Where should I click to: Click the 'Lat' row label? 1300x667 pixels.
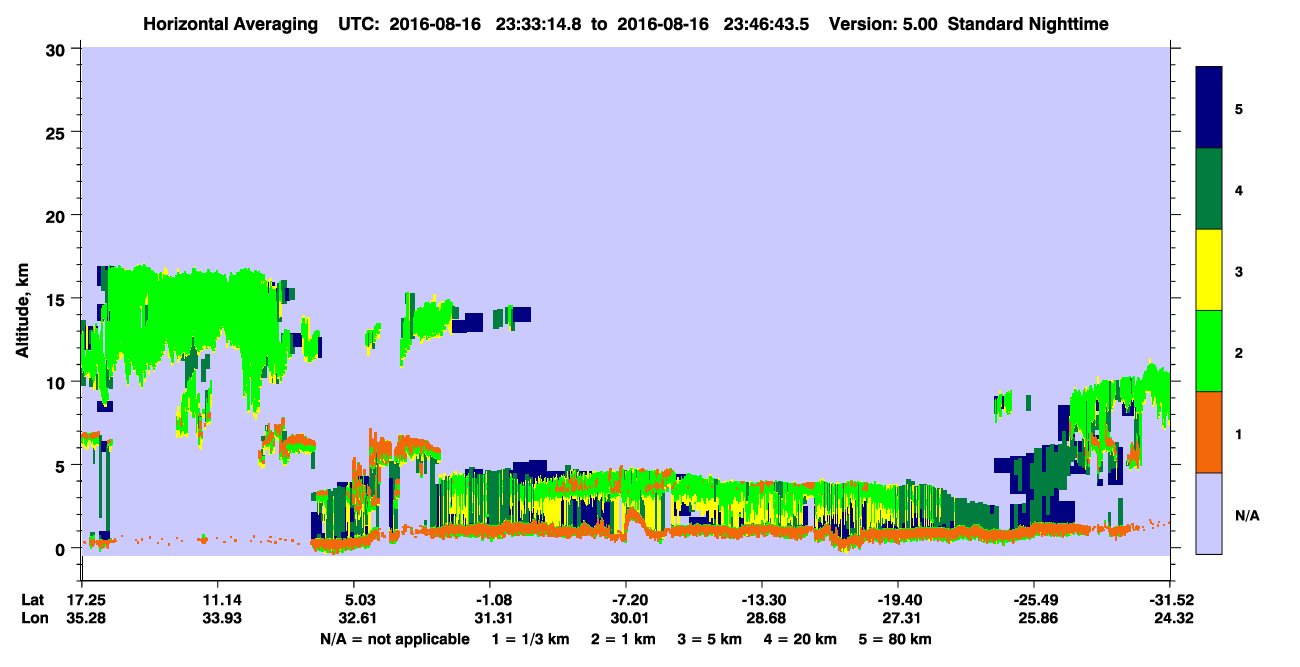pos(31,600)
